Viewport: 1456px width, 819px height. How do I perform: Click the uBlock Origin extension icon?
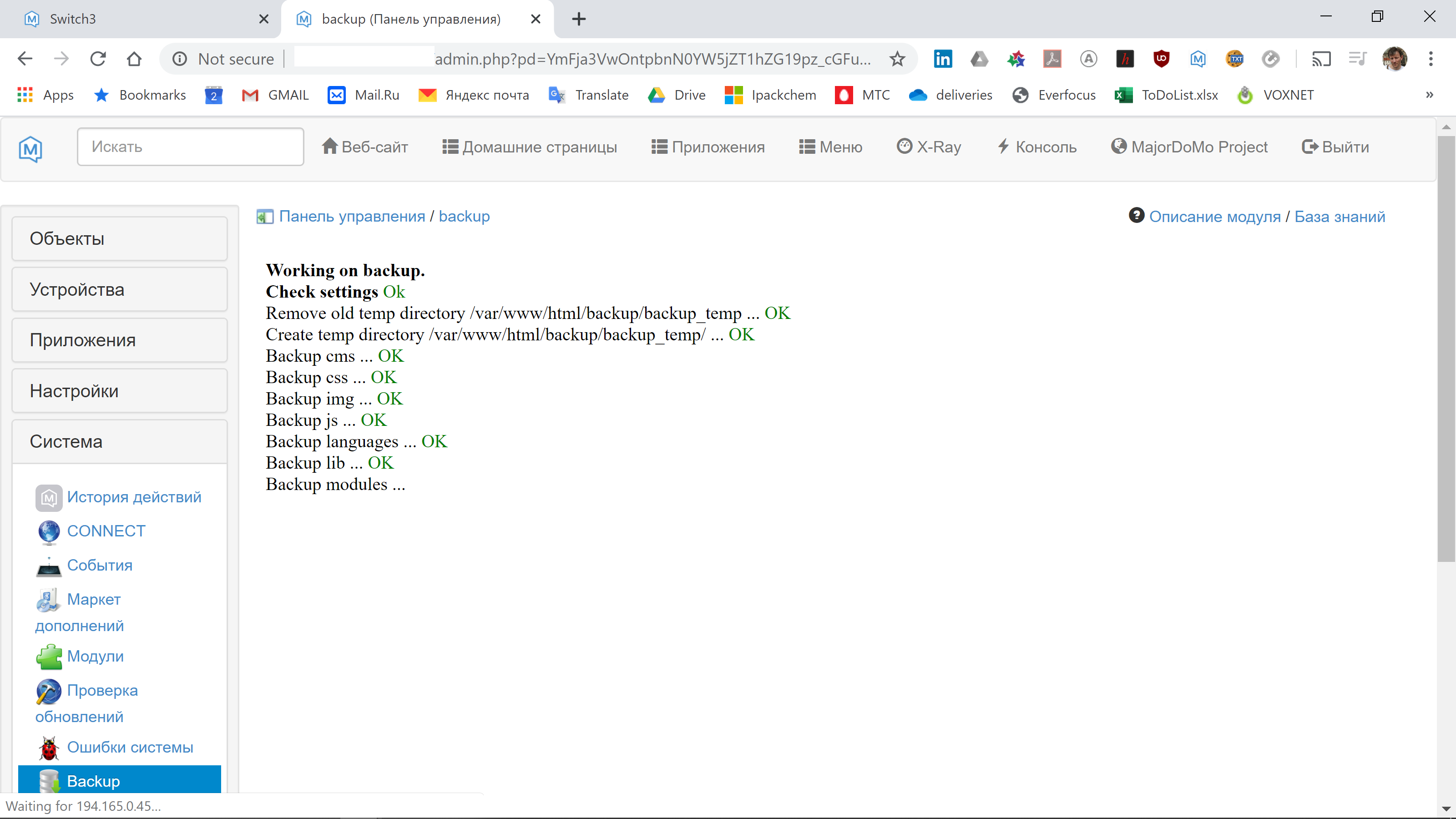(1162, 59)
